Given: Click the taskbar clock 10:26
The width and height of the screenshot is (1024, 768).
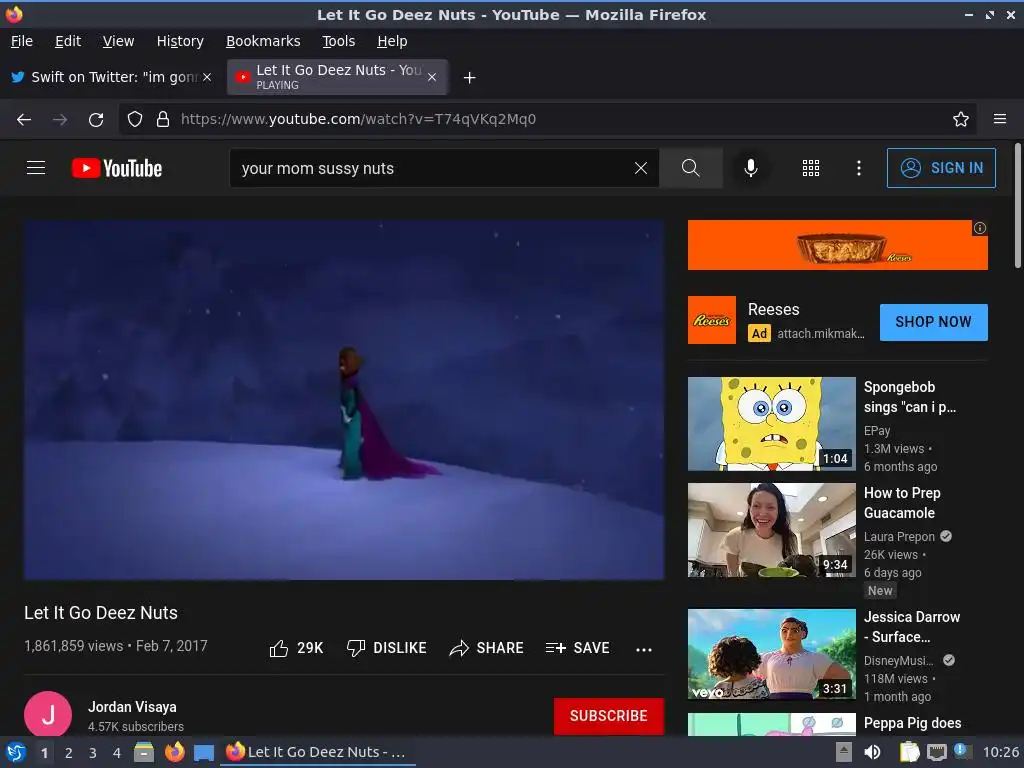Looking at the screenshot, I should tap(1000, 752).
